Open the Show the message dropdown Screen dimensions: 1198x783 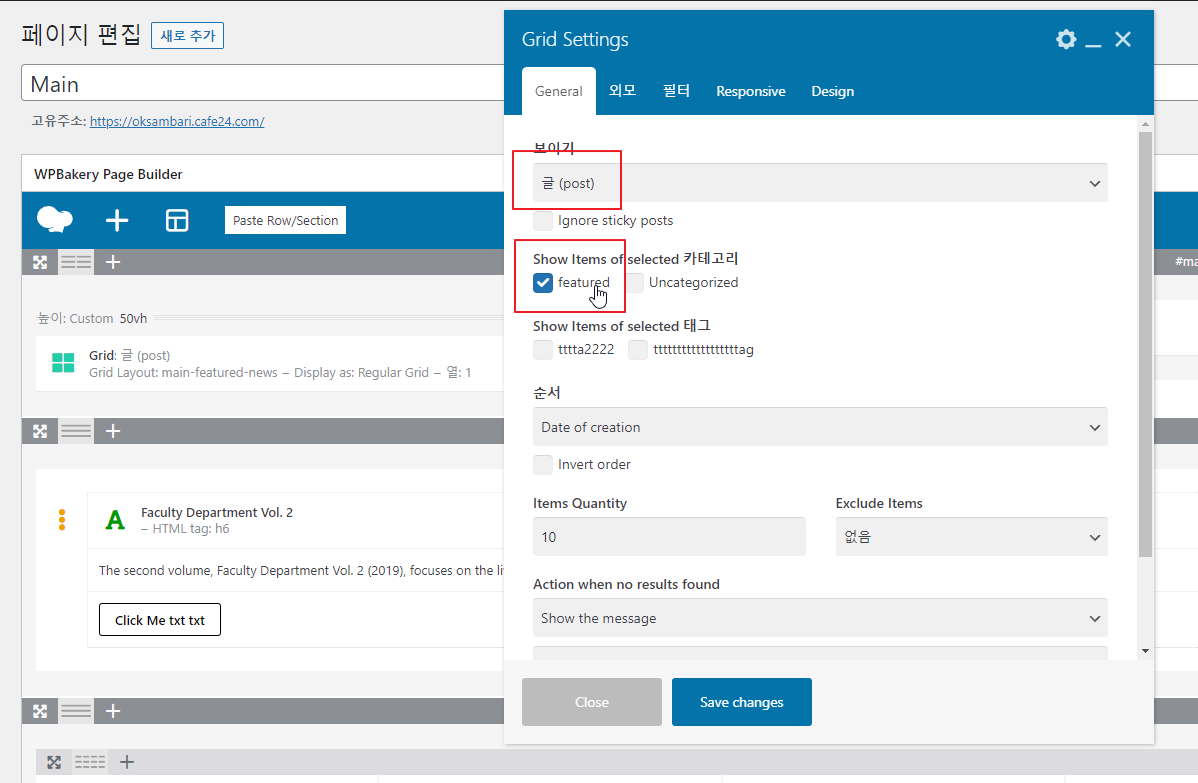[820, 618]
